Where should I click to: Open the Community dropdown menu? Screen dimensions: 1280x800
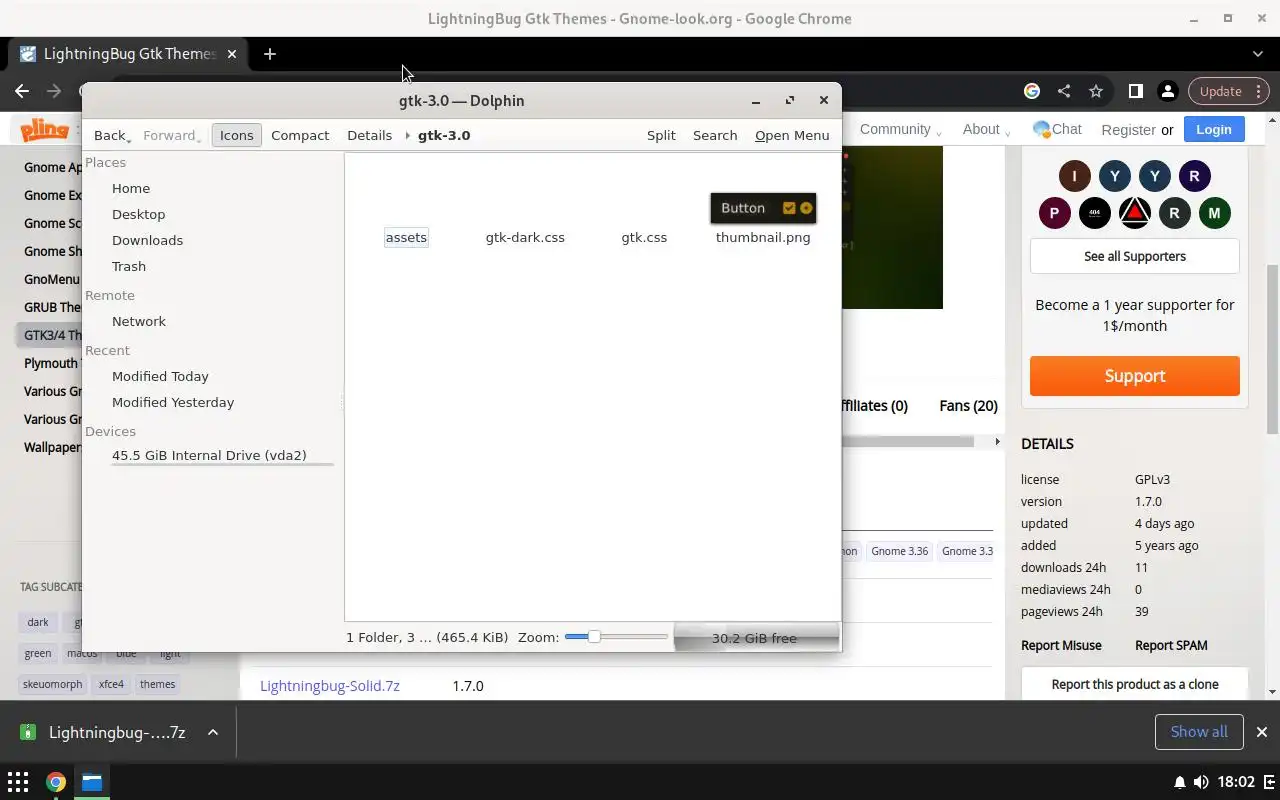[x=900, y=129]
